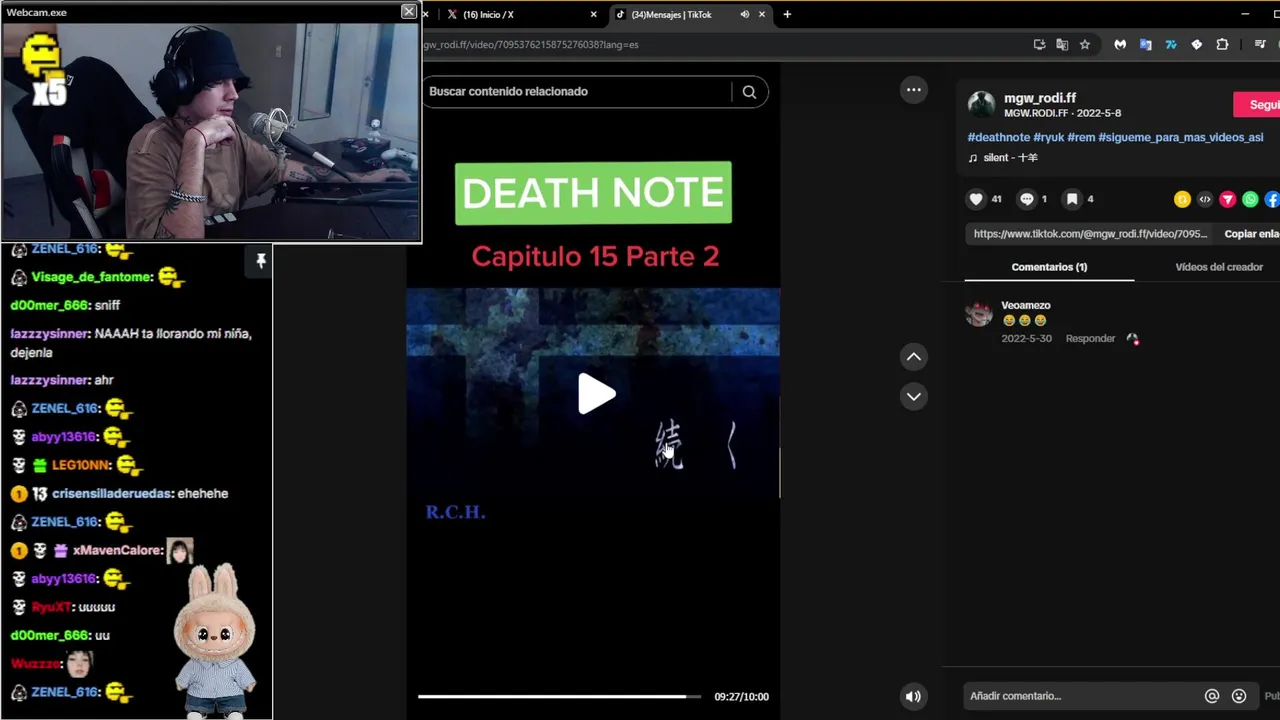The width and height of the screenshot is (1280, 720).
Task: Go to previous video with up chevron
Action: [913, 357]
